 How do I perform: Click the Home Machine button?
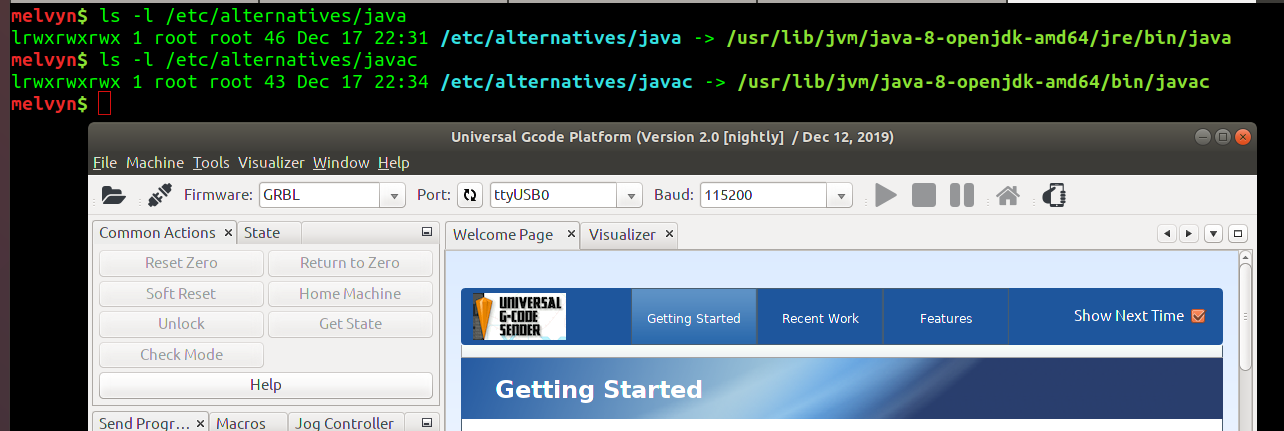(x=350, y=294)
